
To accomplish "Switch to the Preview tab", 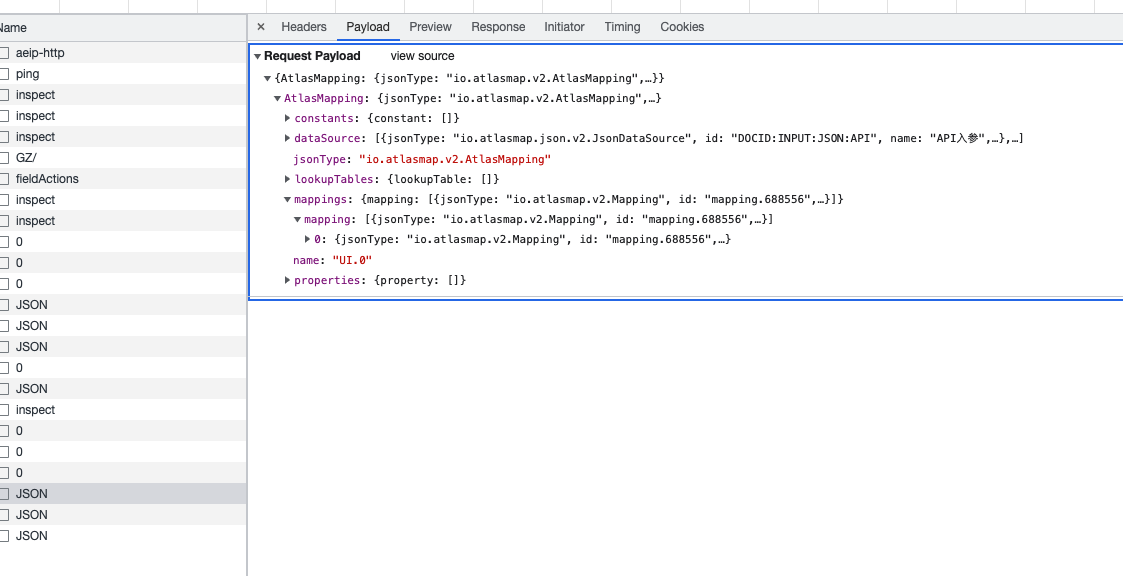I will pos(430,27).
